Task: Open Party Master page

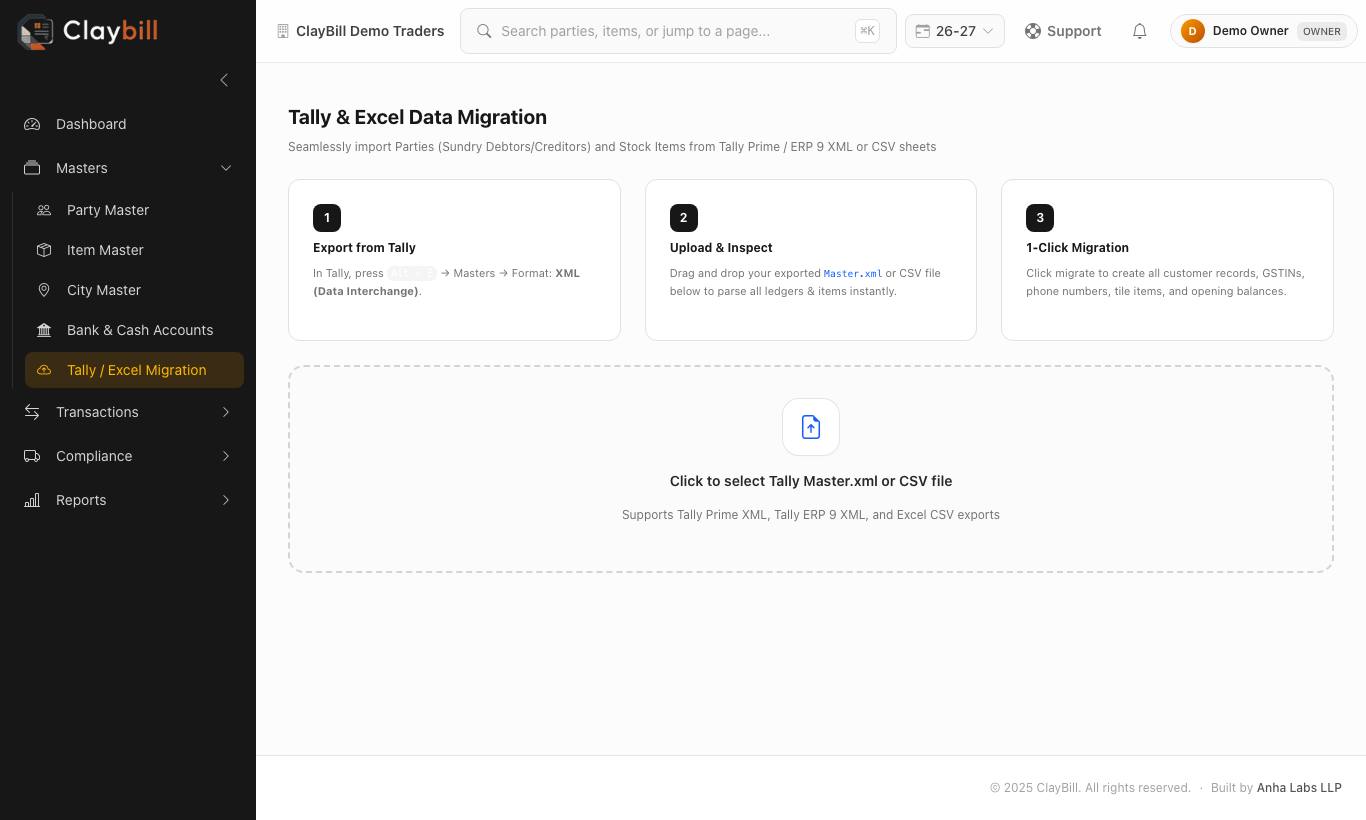Action: 134,210
